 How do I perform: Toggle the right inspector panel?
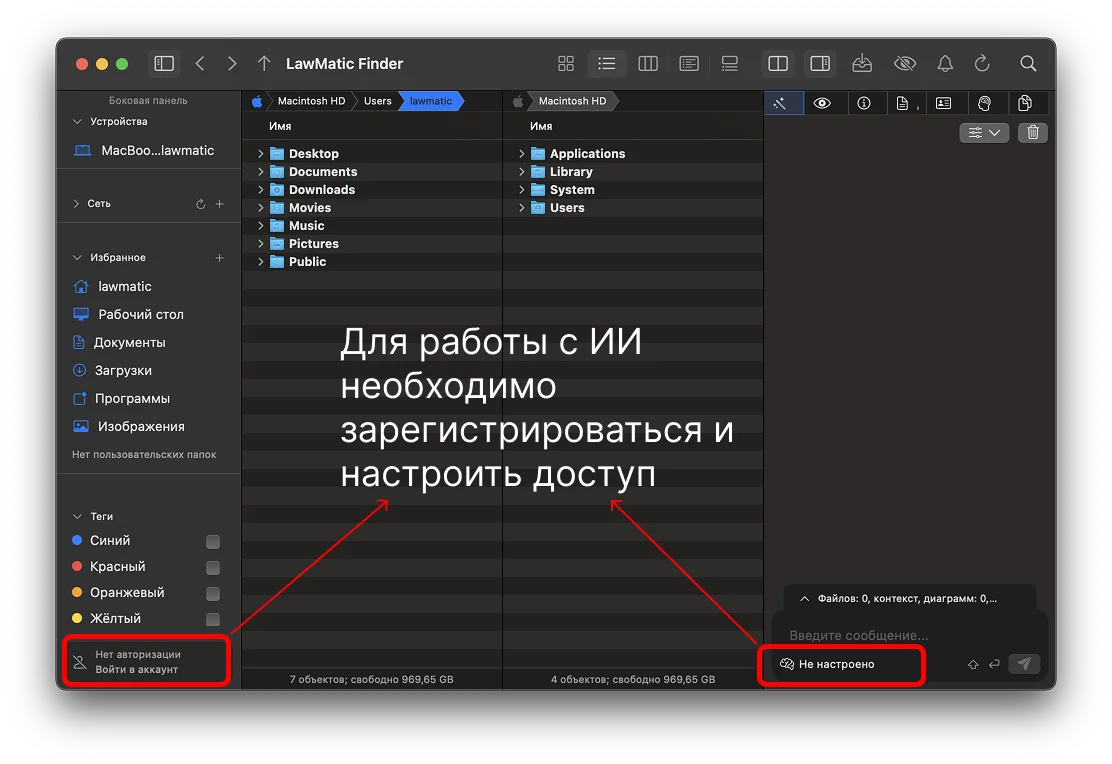(820, 64)
